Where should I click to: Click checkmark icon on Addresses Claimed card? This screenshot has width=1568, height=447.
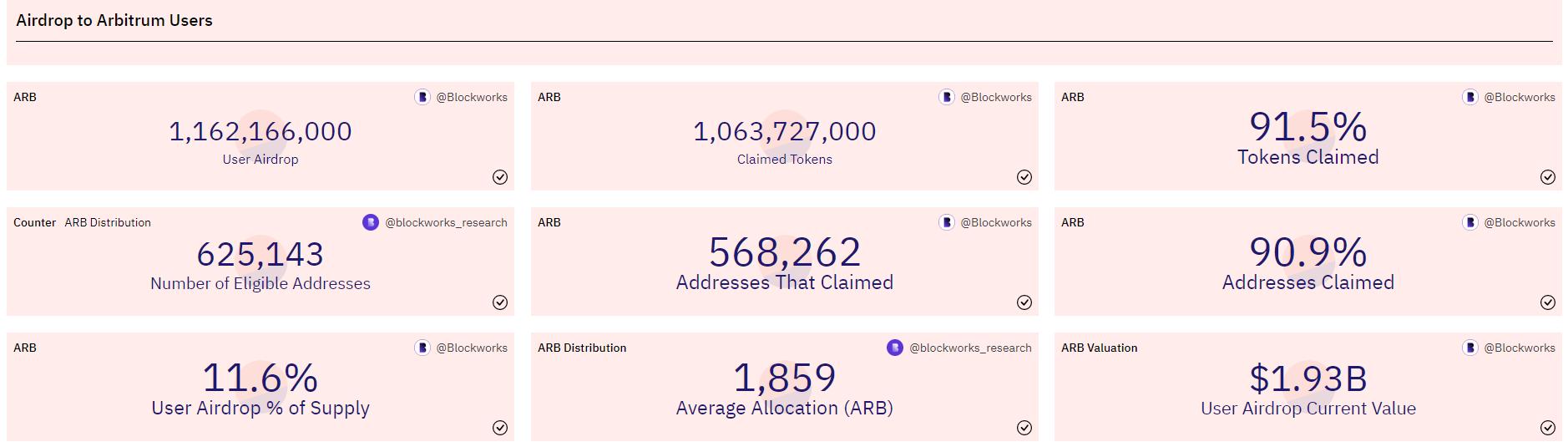click(1547, 302)
